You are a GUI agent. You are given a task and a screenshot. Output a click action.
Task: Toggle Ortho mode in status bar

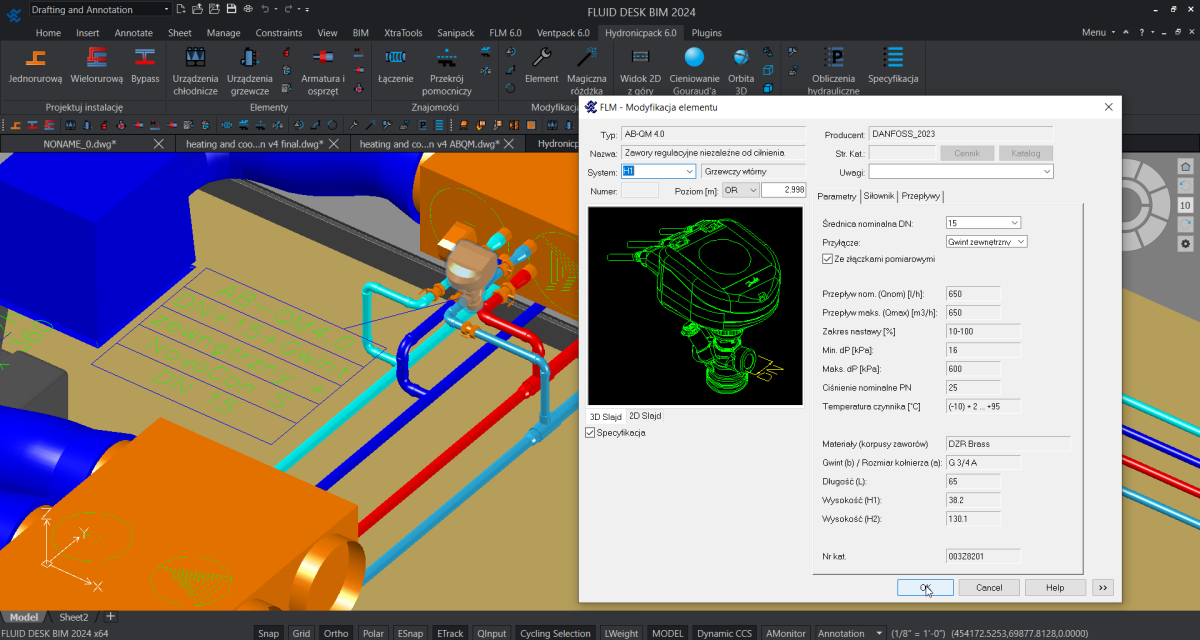click(336, 633)
